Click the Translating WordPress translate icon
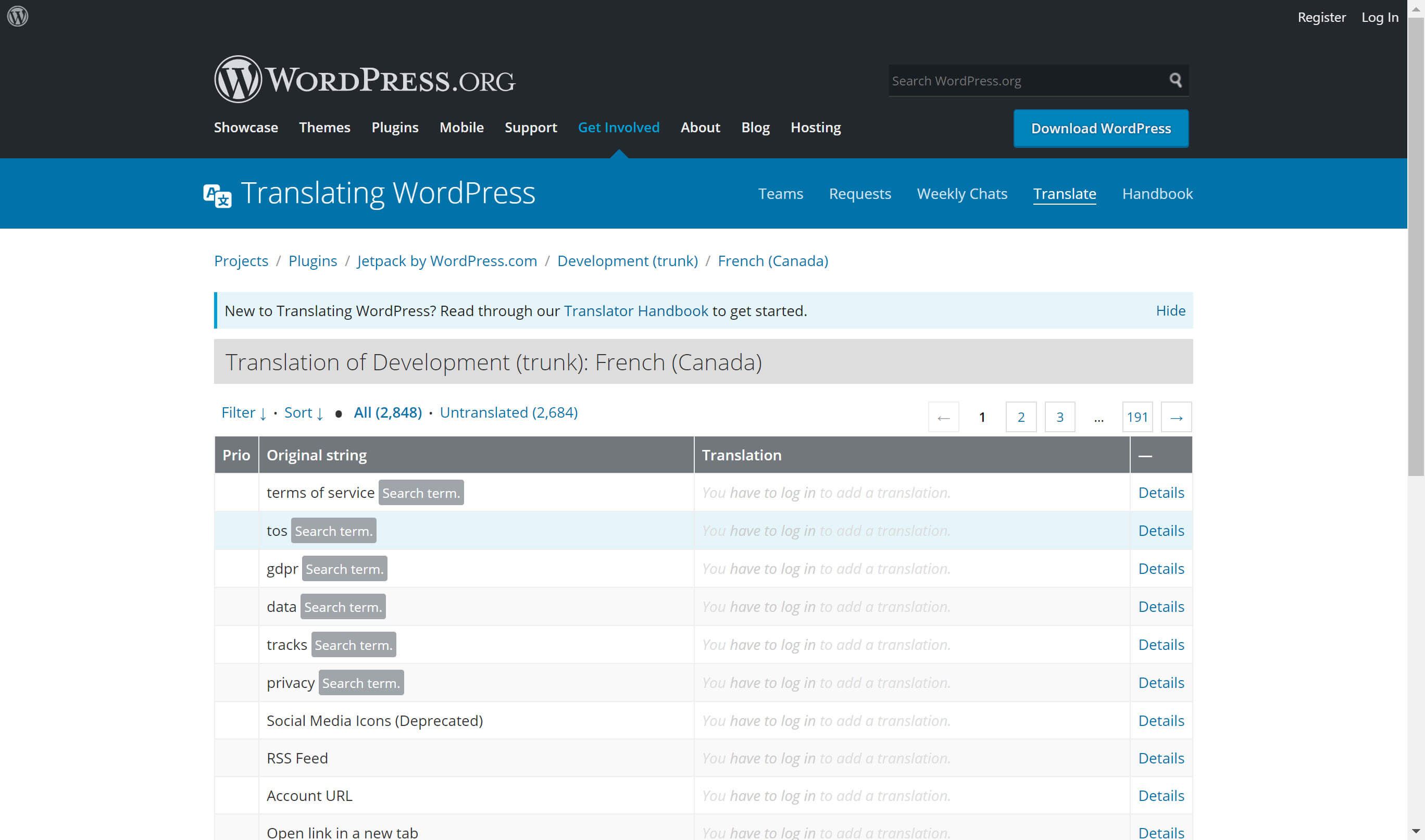Screen dimensions: 1425x840 point(217,196)
